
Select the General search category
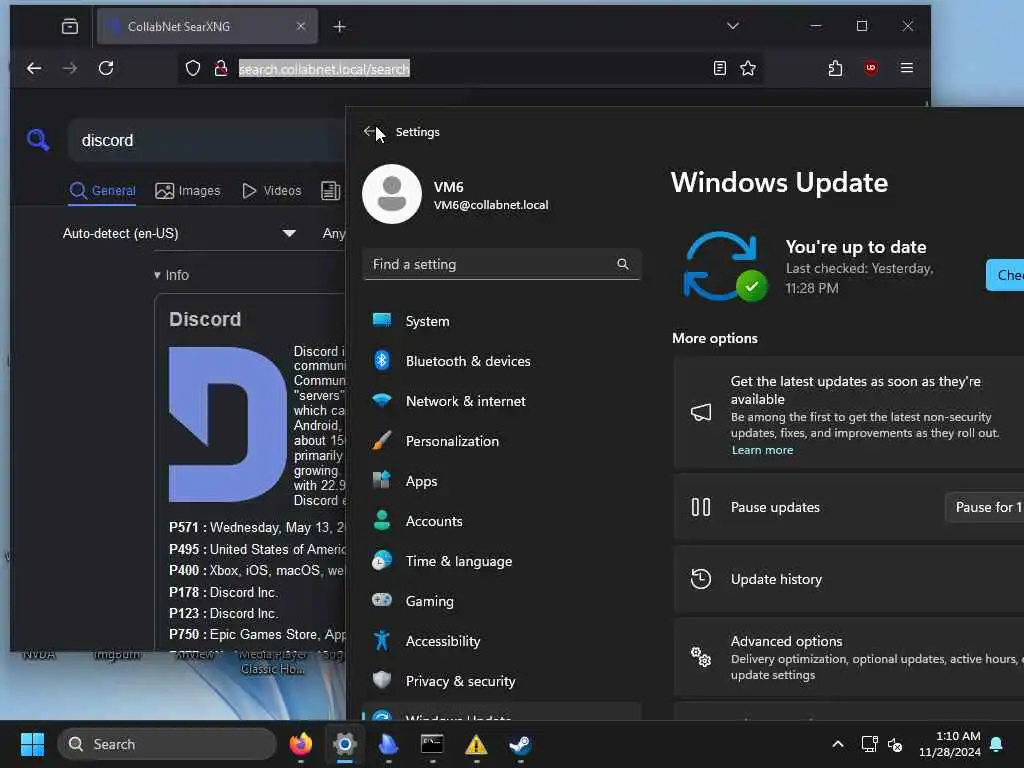pos(103,191)
